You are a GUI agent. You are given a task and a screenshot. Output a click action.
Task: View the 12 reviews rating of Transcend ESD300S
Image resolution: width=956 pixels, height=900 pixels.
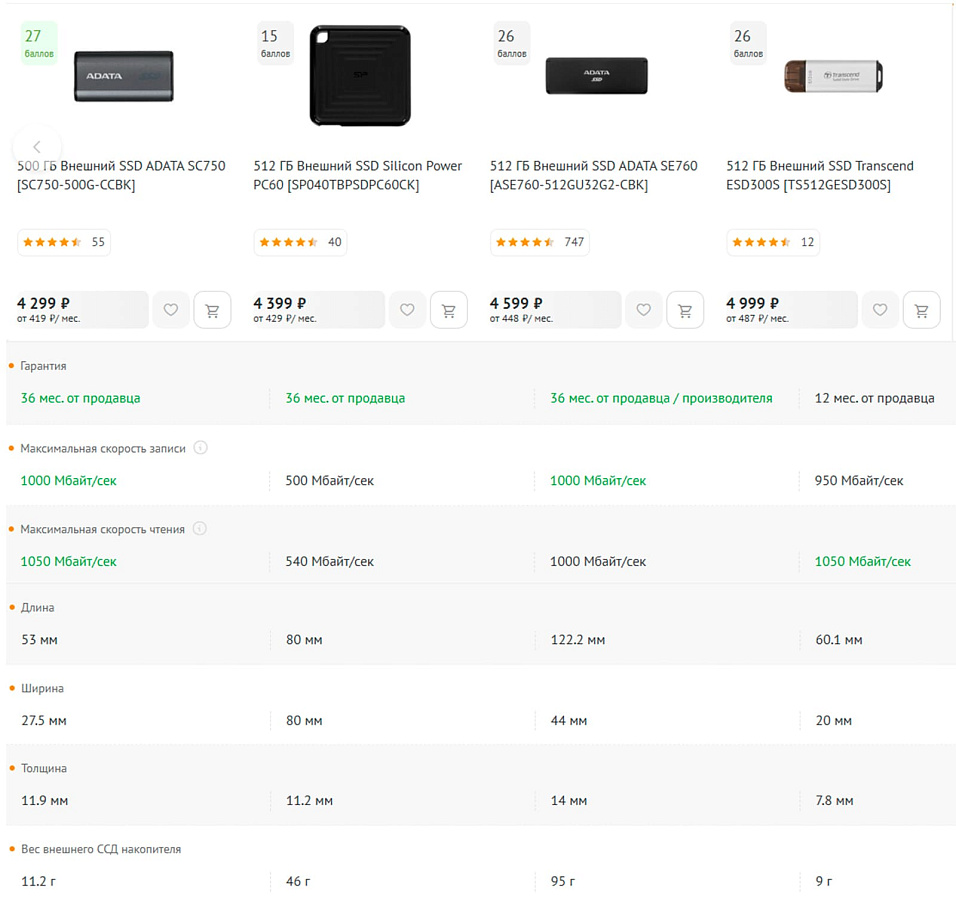(773, 242)
